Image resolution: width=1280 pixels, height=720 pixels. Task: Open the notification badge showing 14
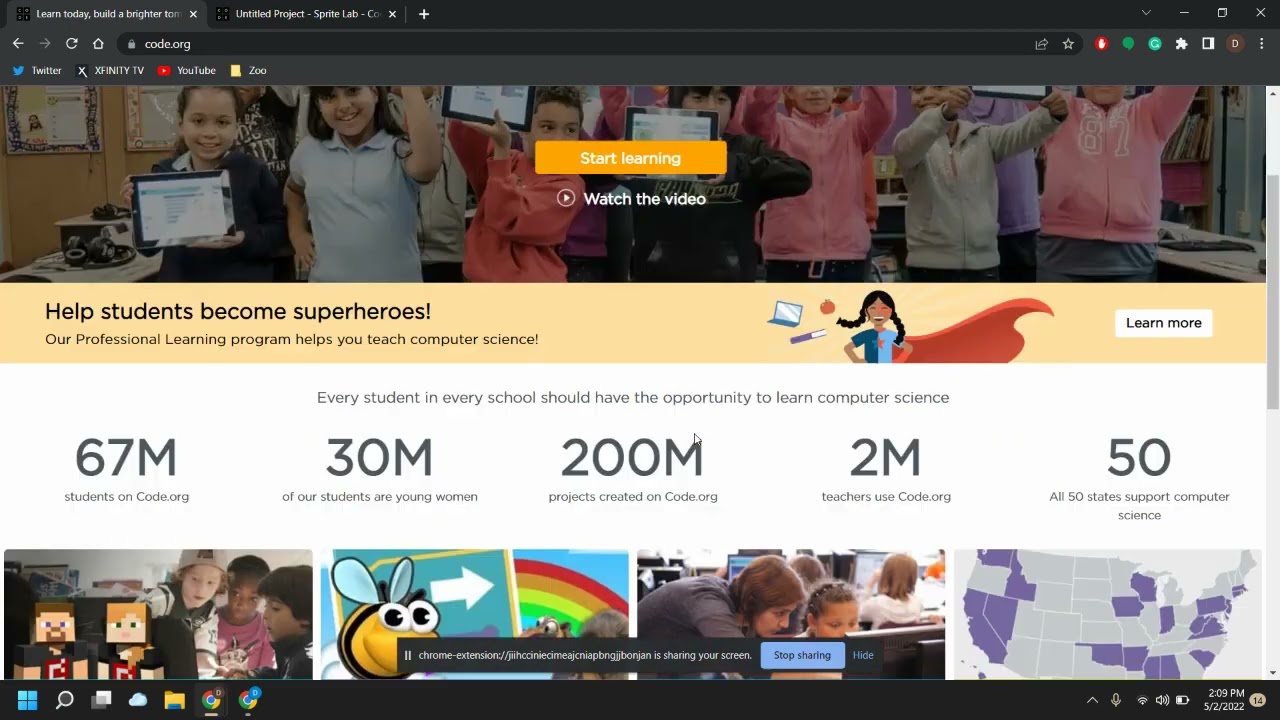coord(1259,700)
